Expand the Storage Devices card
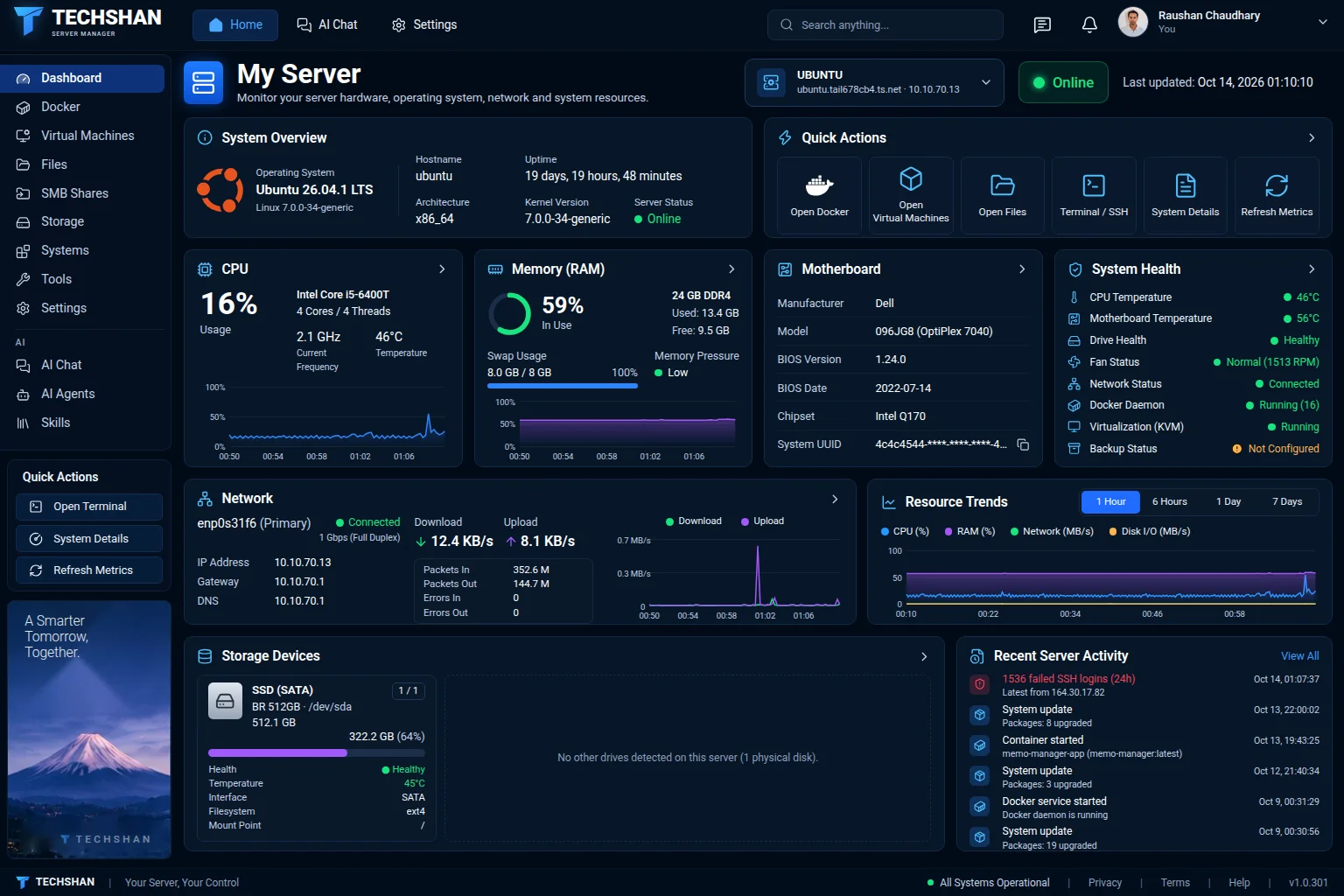This screenshot has width=1344, height=896. [924, 656]
